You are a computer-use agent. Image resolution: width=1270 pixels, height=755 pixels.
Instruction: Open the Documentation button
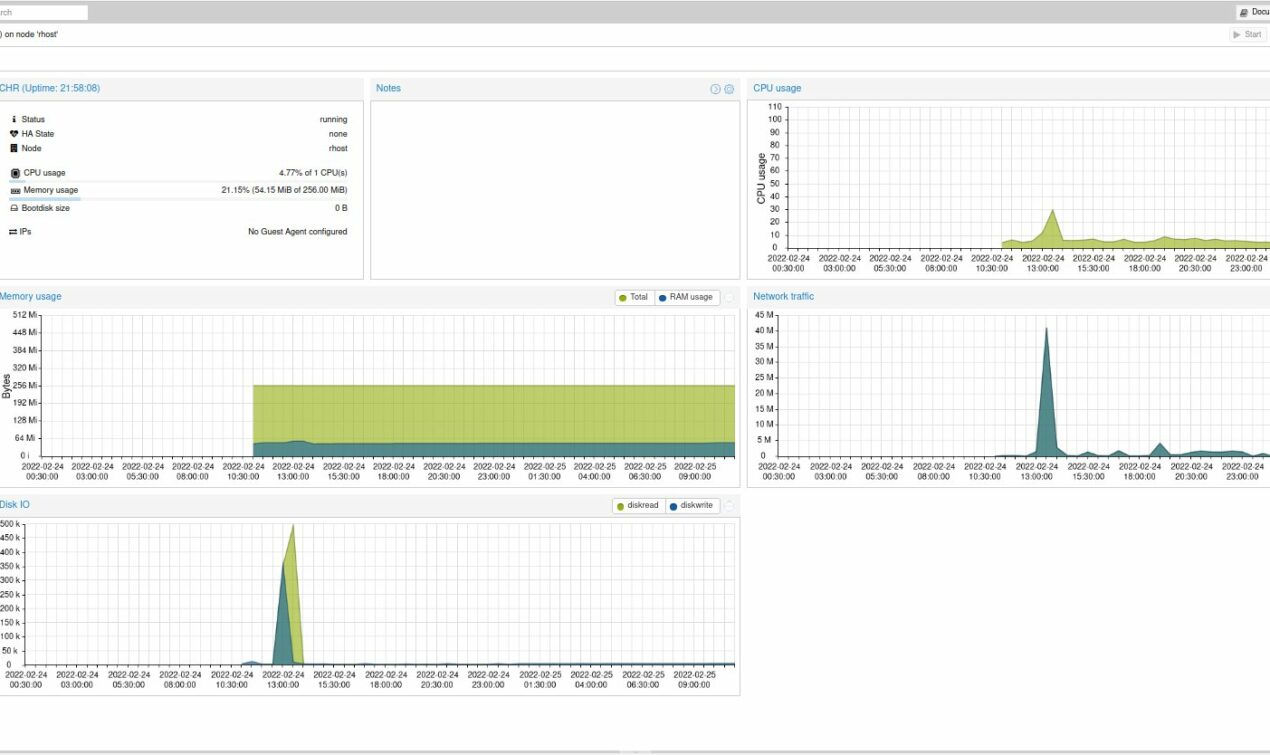pyautogui.click(x=1254, y=12)
